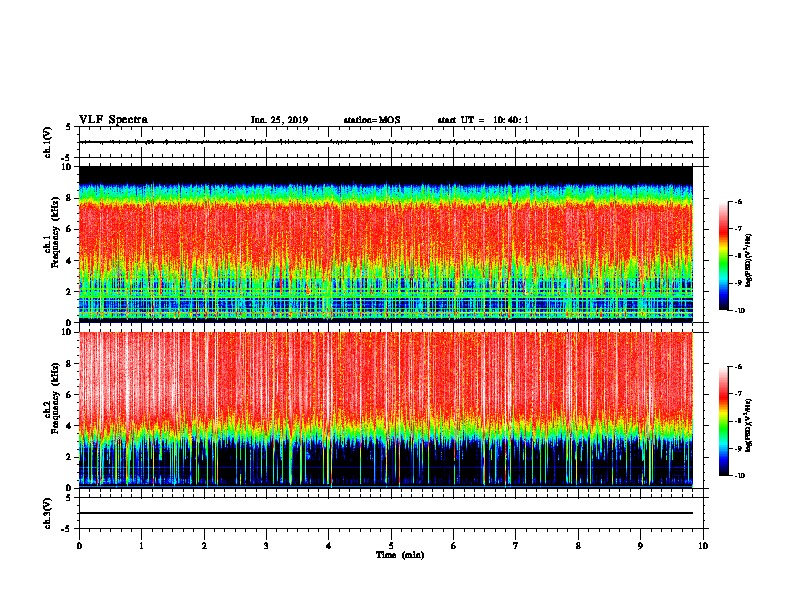Click the ch.1 colorbar PSD unit label
This screenshot has height=612, width=792.
(x=748, y=260)
